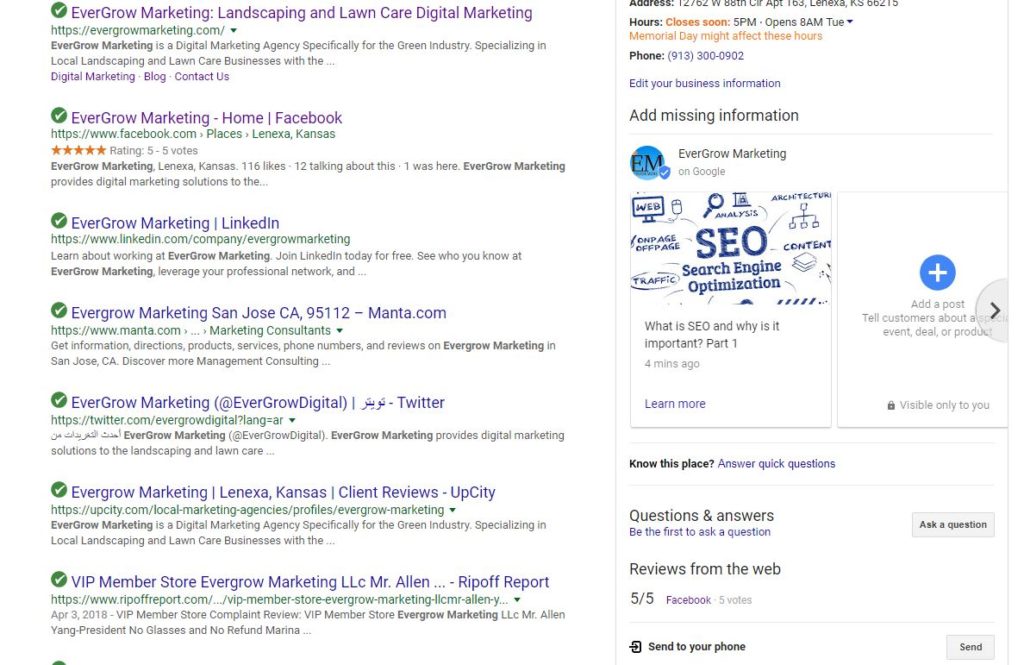Click the phone number (913) 300-0902
Screen dimensions: 1024x665
pyautogui.click(x=705, y=56)
